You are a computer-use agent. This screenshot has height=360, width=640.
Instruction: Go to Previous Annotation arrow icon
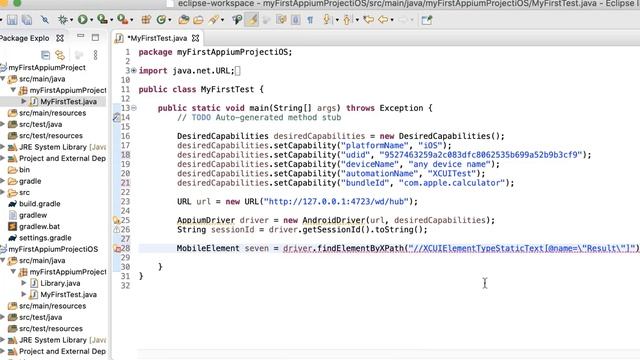coord(347,20)
